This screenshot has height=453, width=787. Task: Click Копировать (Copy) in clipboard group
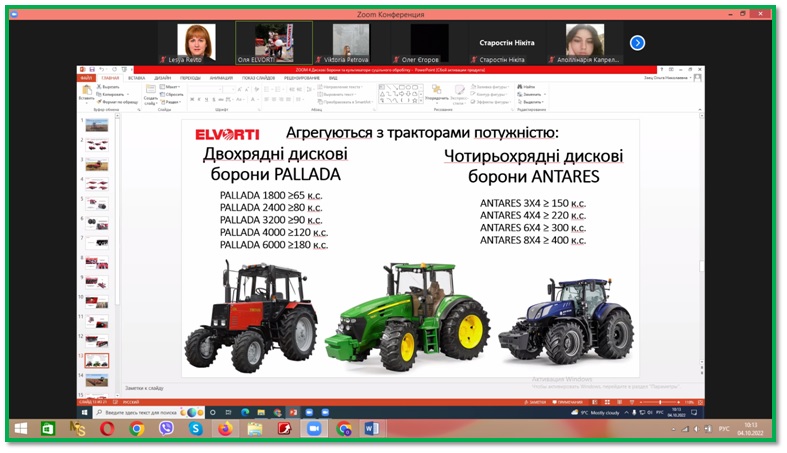111,94
